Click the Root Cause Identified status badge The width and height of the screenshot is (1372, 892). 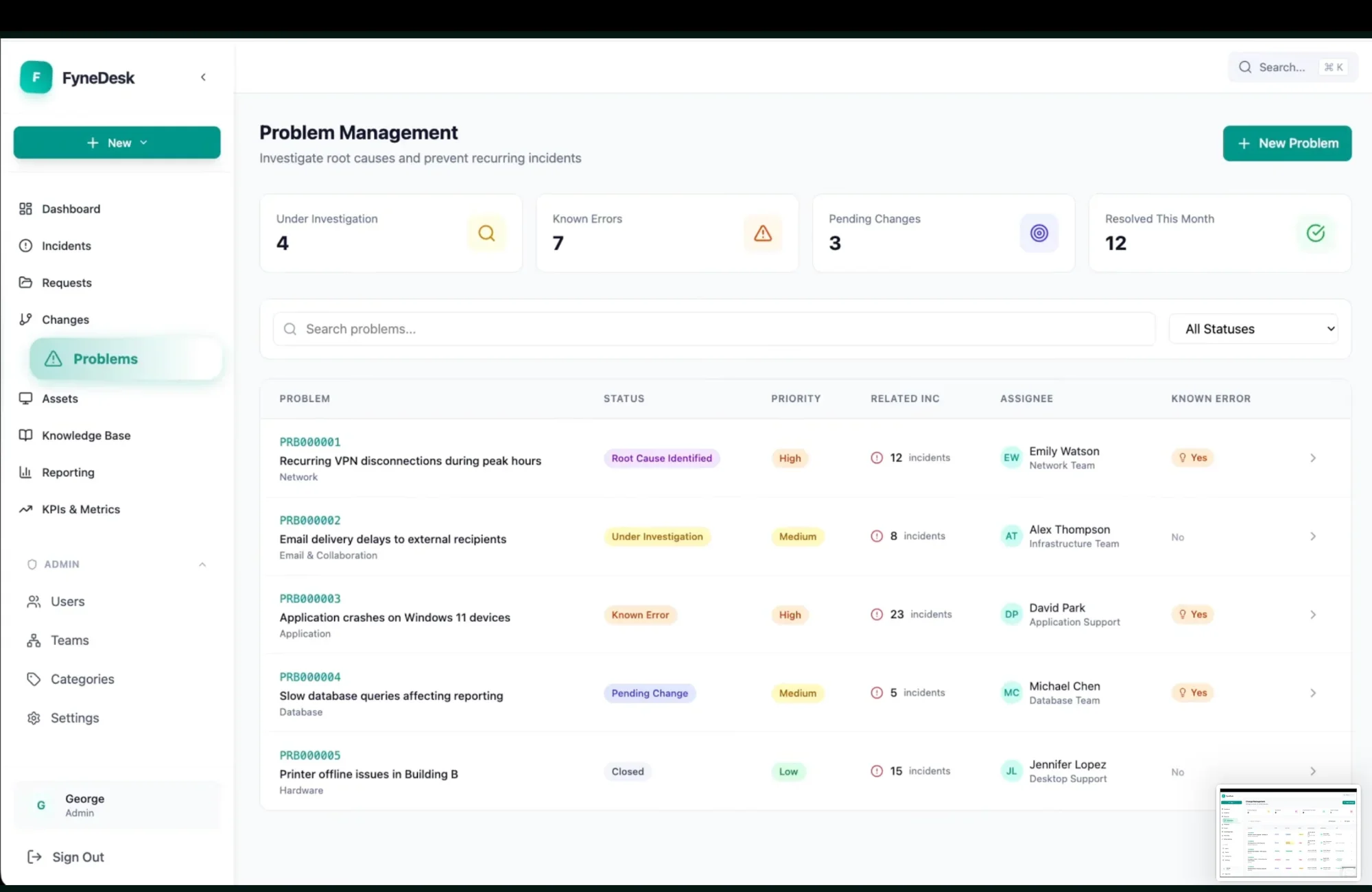(x=661, y=458)
